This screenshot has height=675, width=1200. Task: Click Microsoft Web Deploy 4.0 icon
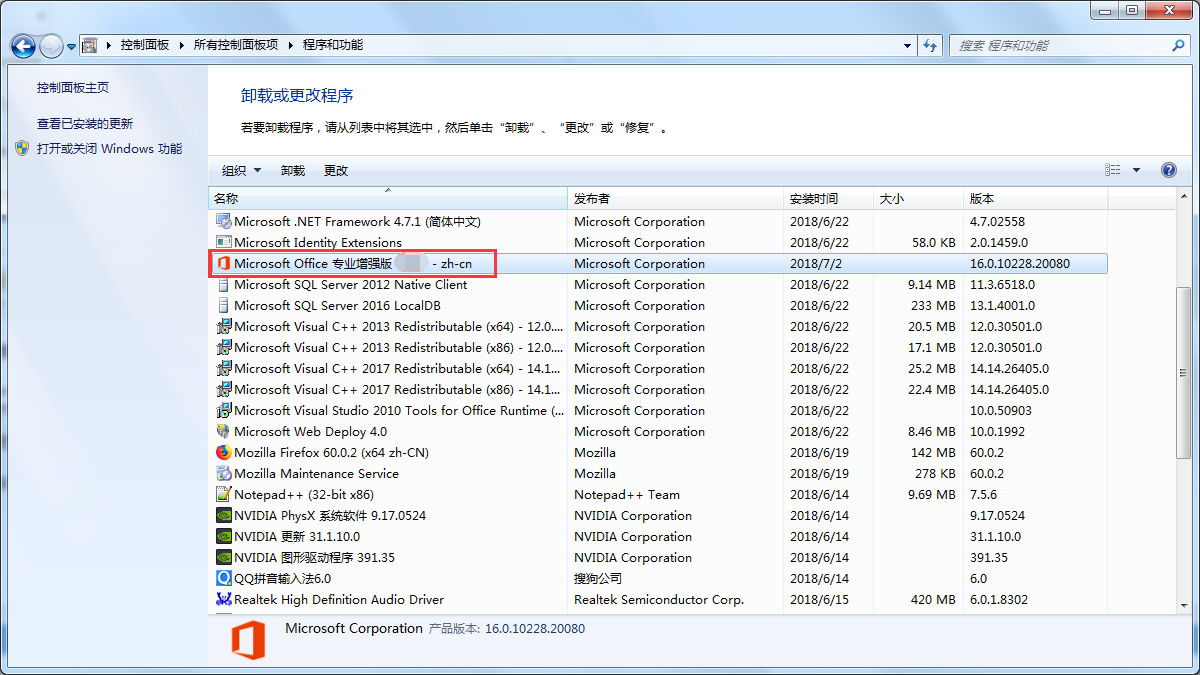(x=224, y=432)
